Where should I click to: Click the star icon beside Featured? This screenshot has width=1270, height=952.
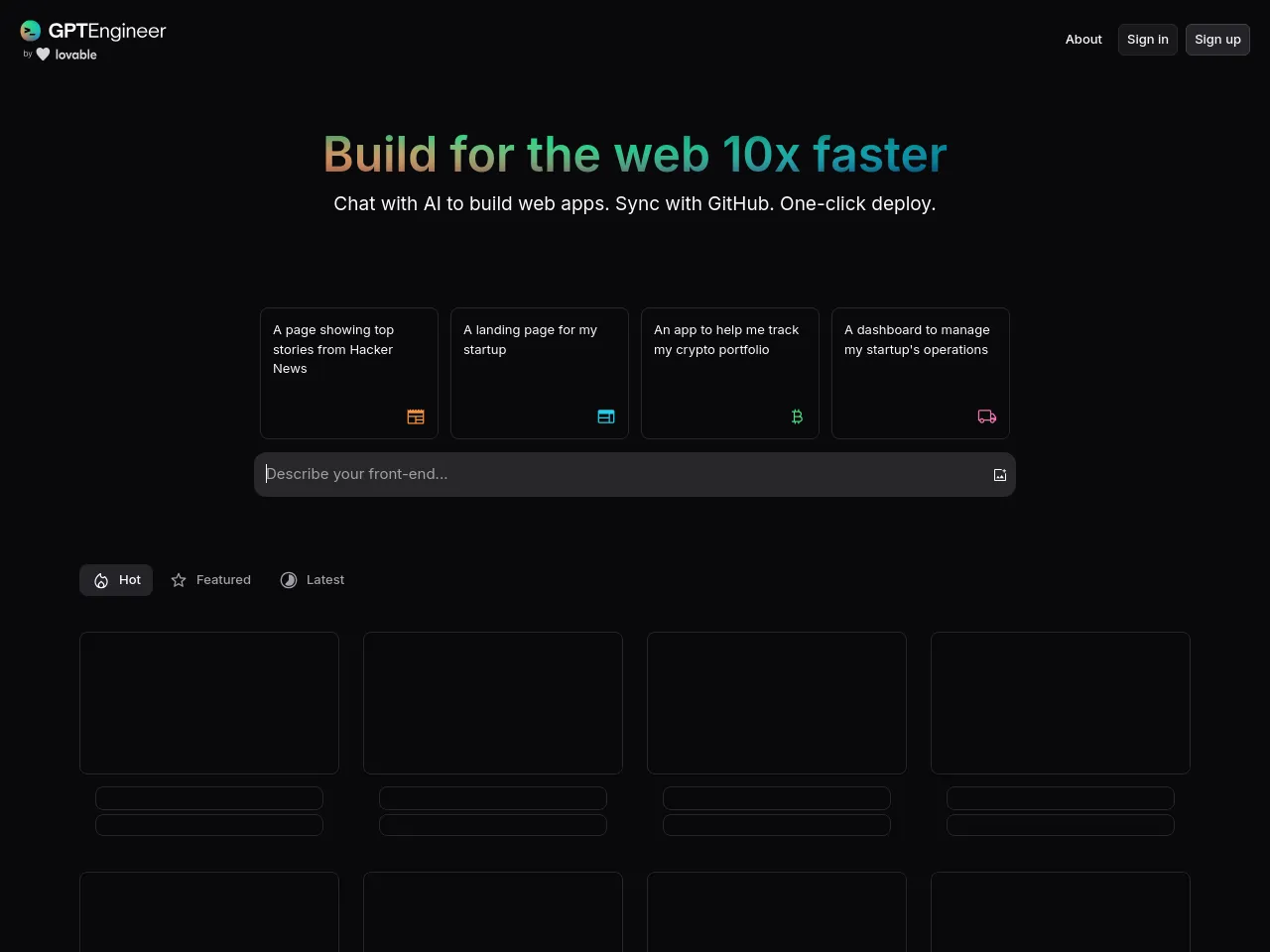[x=179, y=580]
